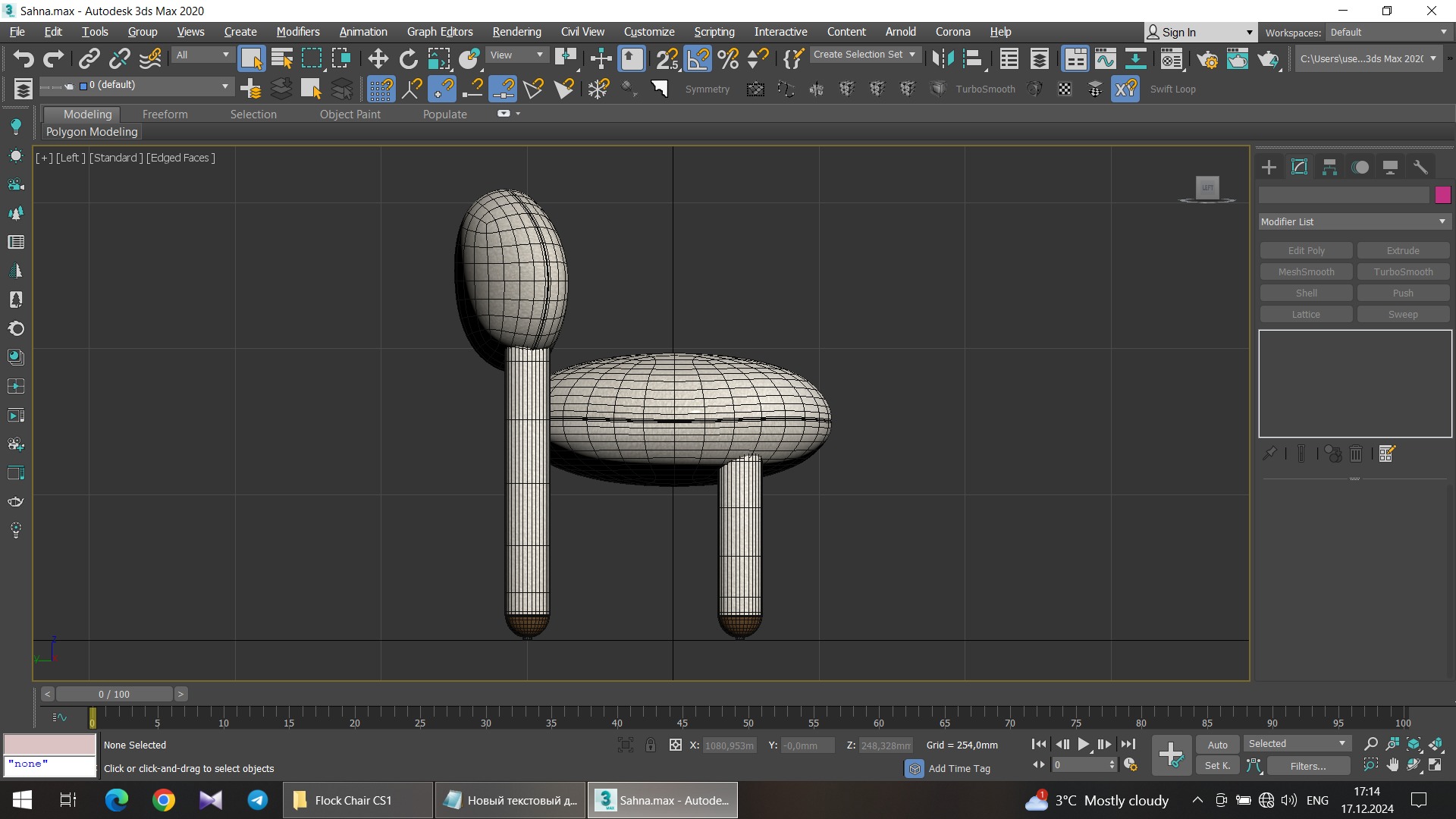The height and width of the screenshot is (819, 1456).
Task: Toggle the Isolate Selection icon
Action: pyautogui.click(x=625, y=745)
